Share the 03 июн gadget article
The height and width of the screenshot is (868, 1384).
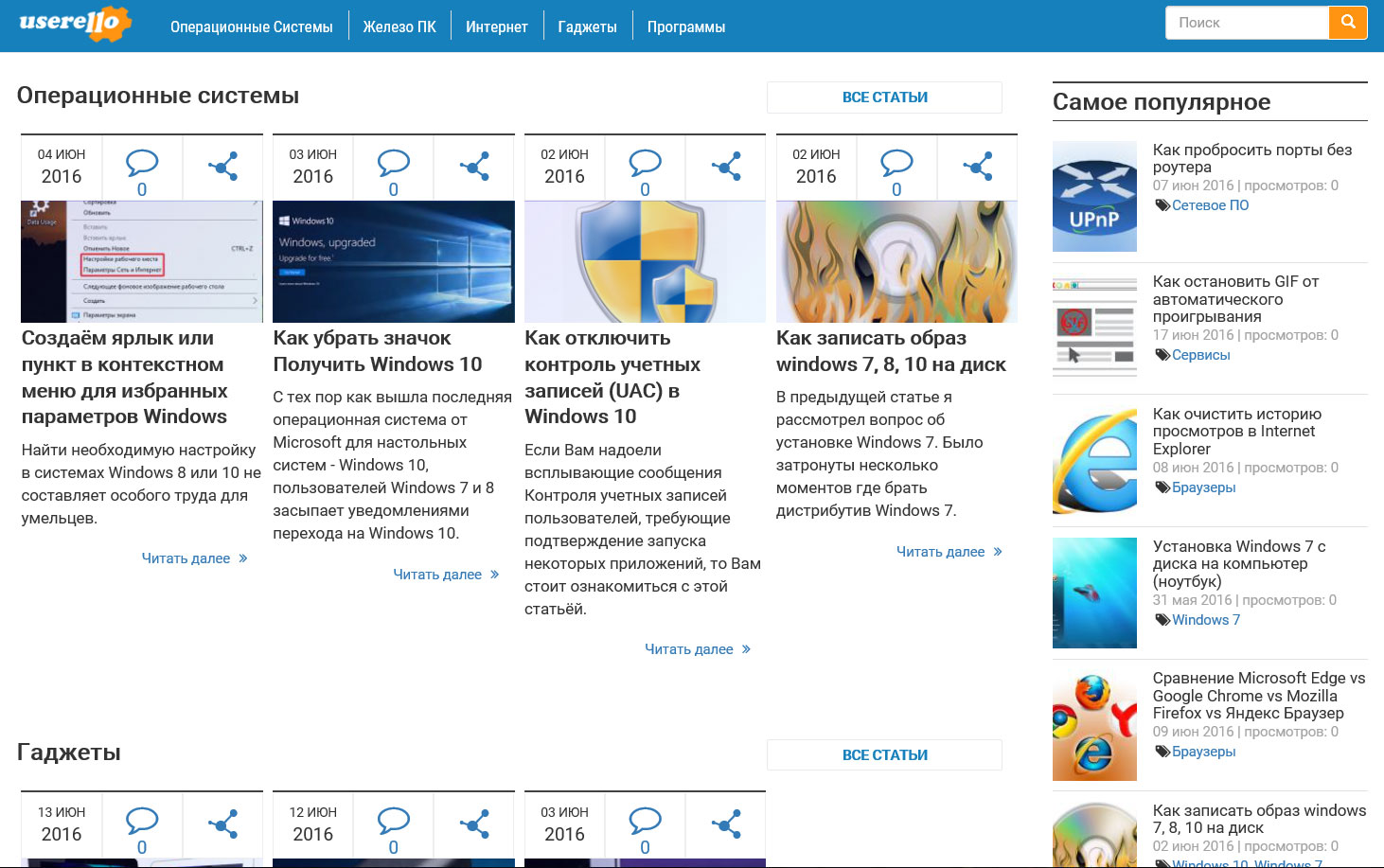[x=726, y=824]
